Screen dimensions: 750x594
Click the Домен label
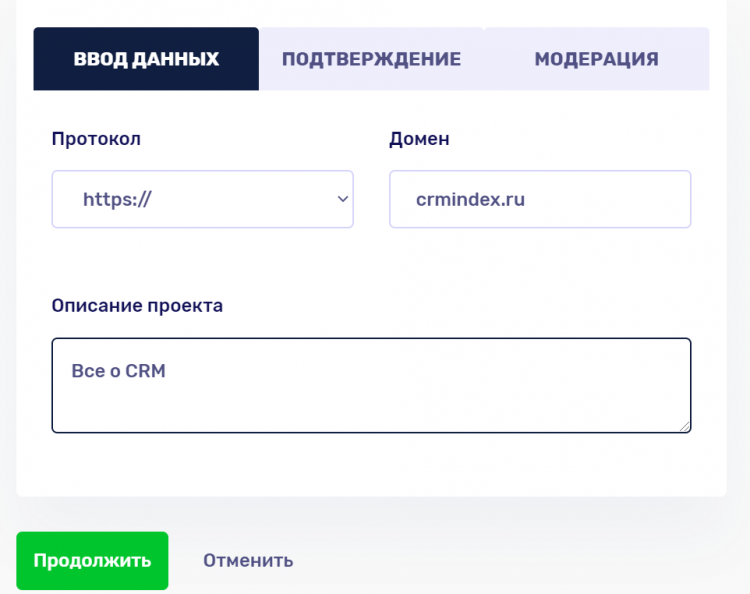click(x=419, y=139)
